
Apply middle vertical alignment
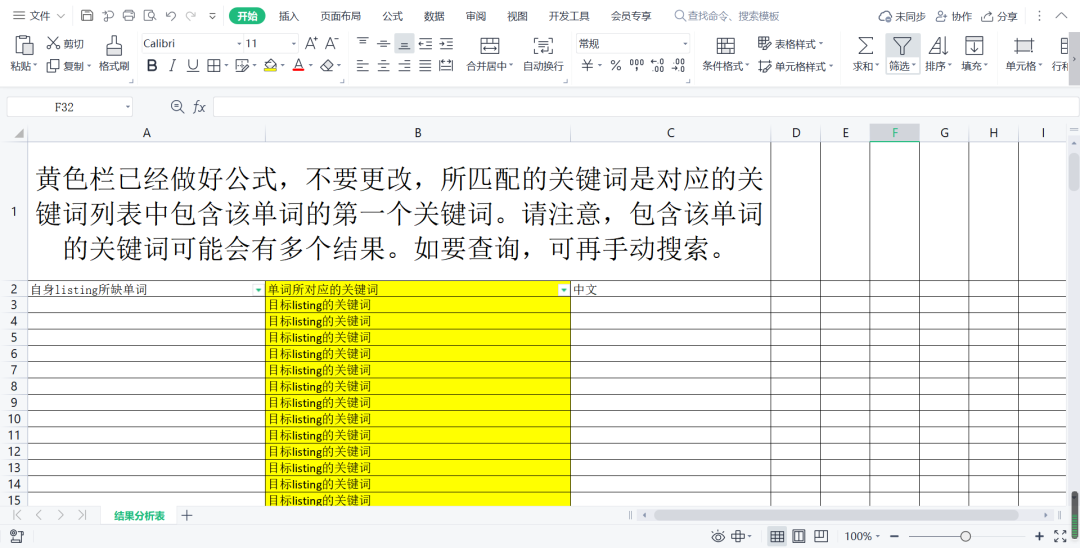tap(384, 43)
